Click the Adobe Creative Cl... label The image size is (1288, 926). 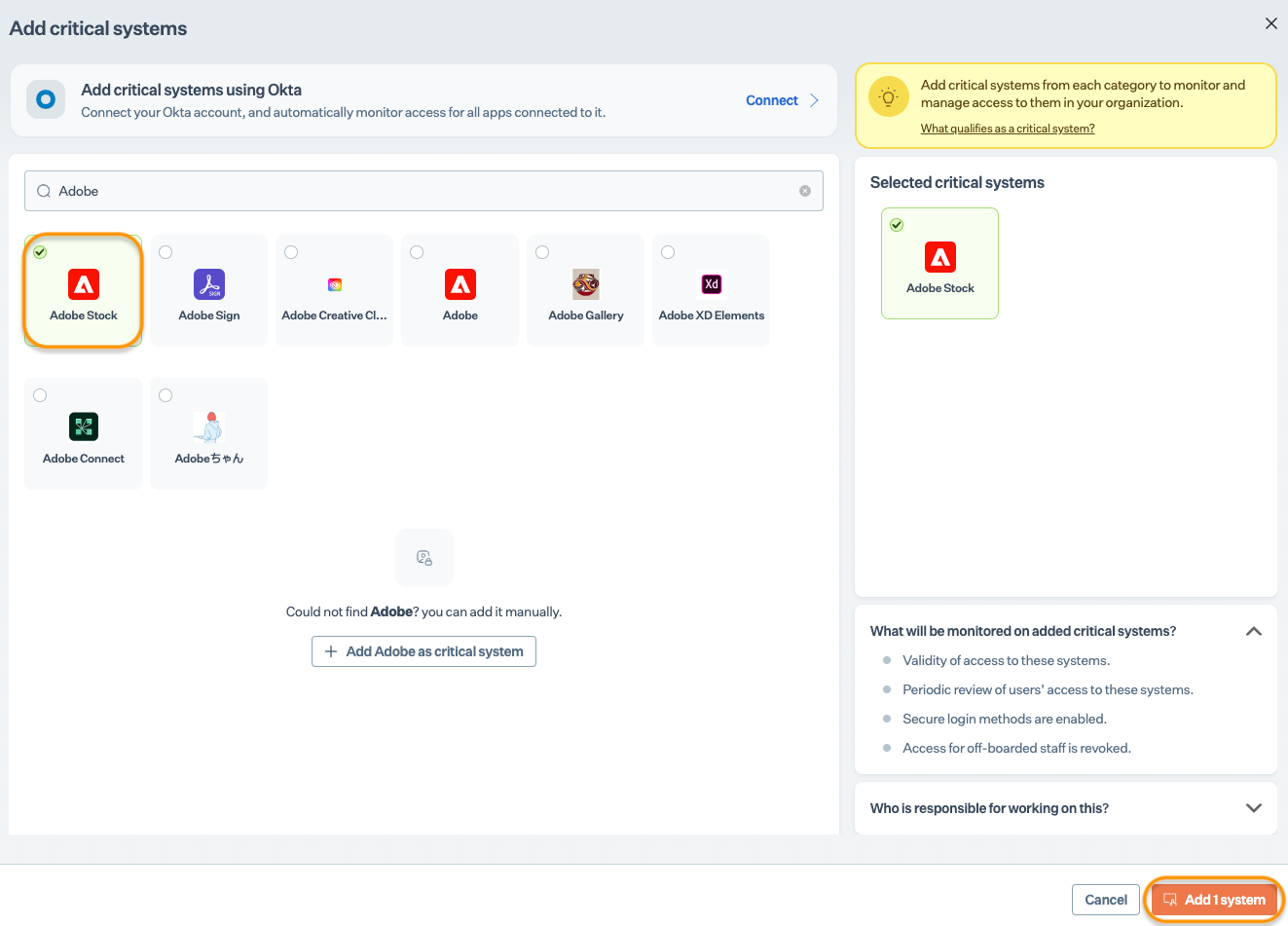(335, 315)
